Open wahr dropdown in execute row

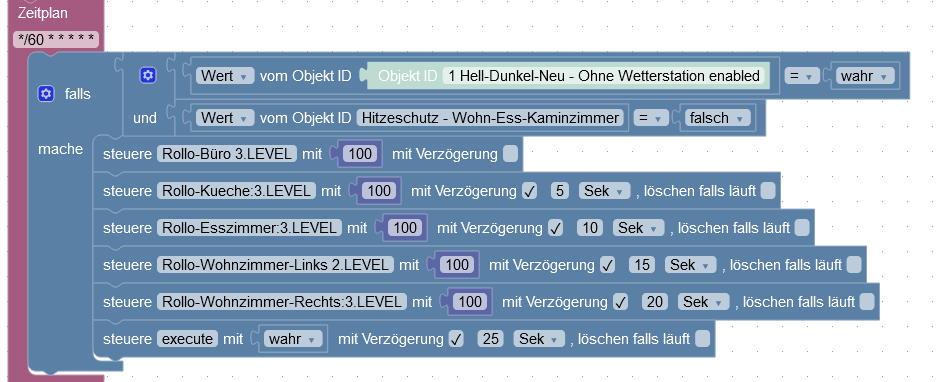293,339
